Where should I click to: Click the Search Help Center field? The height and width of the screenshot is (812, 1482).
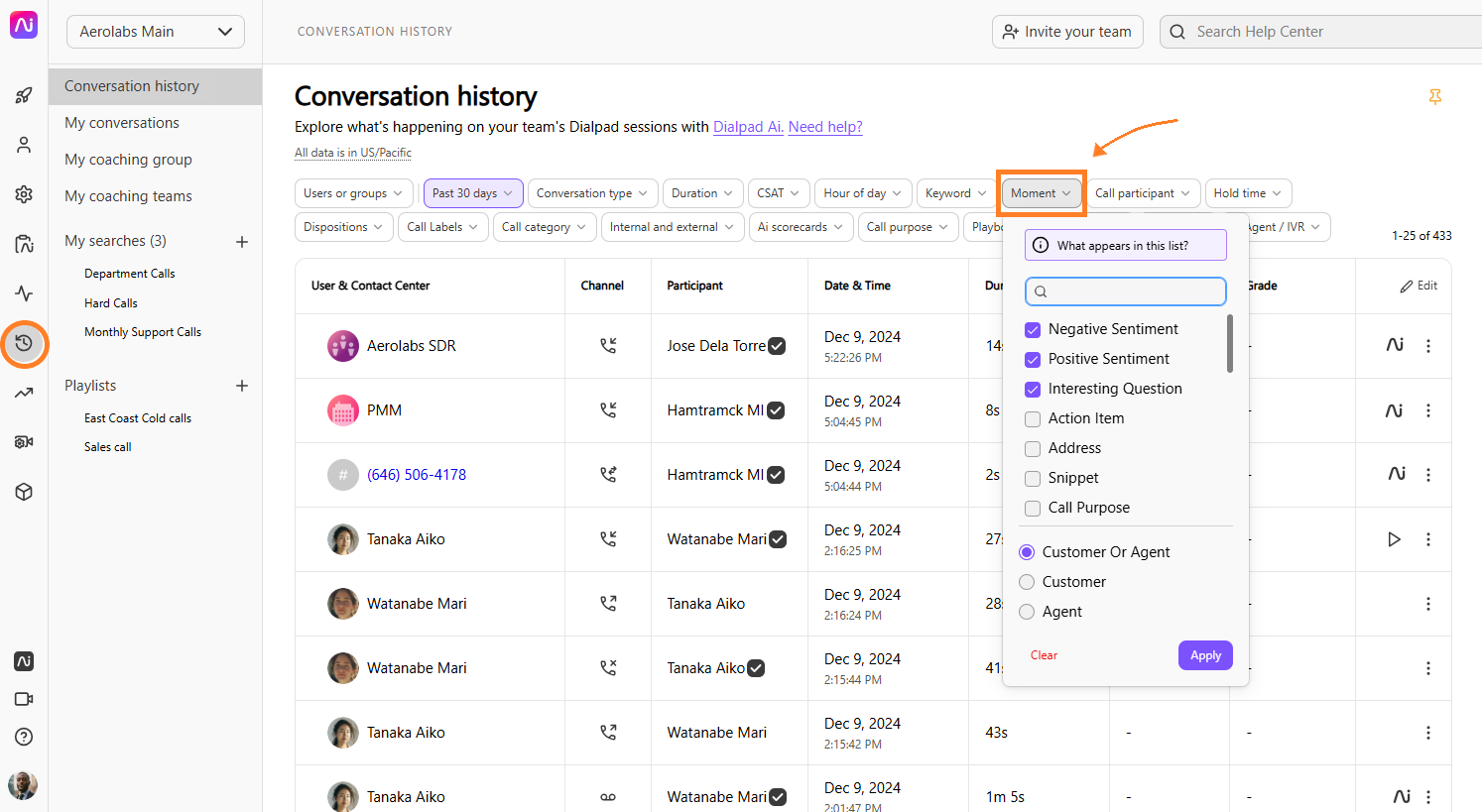point(1321,32)
